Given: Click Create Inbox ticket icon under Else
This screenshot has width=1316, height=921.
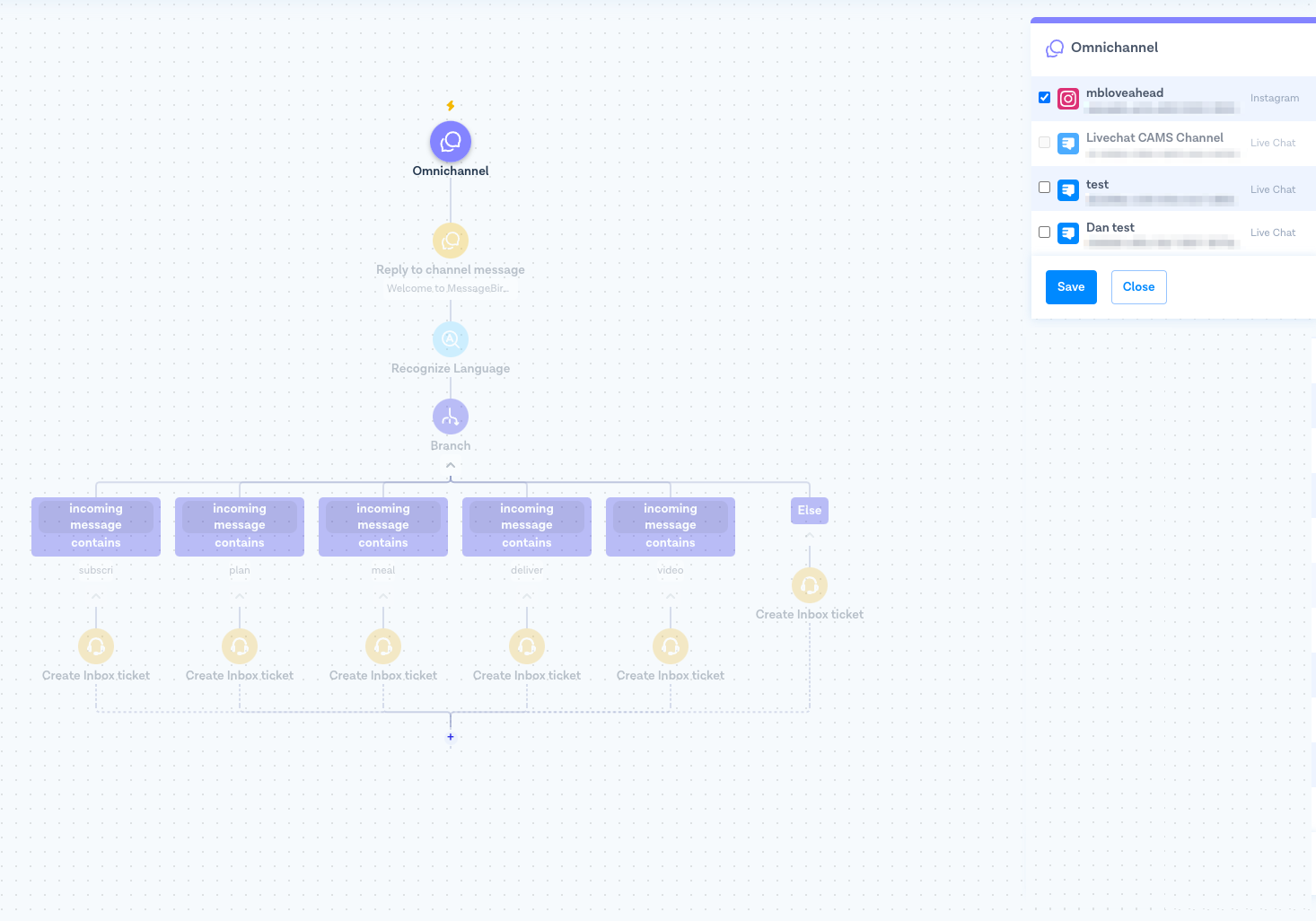Looking at the screenshot, I should [810, 585].
